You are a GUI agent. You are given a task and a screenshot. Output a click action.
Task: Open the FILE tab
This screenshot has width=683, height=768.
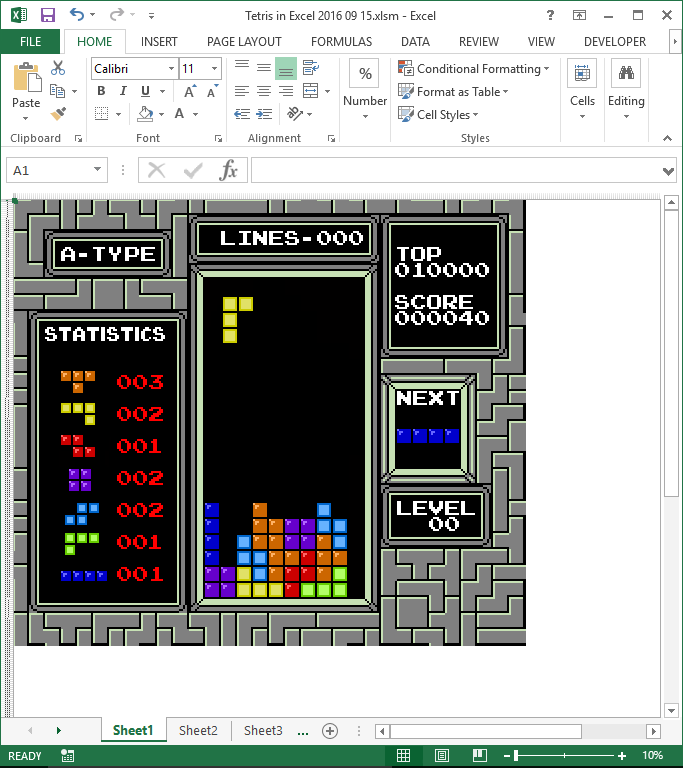click(x=30, y=42)
